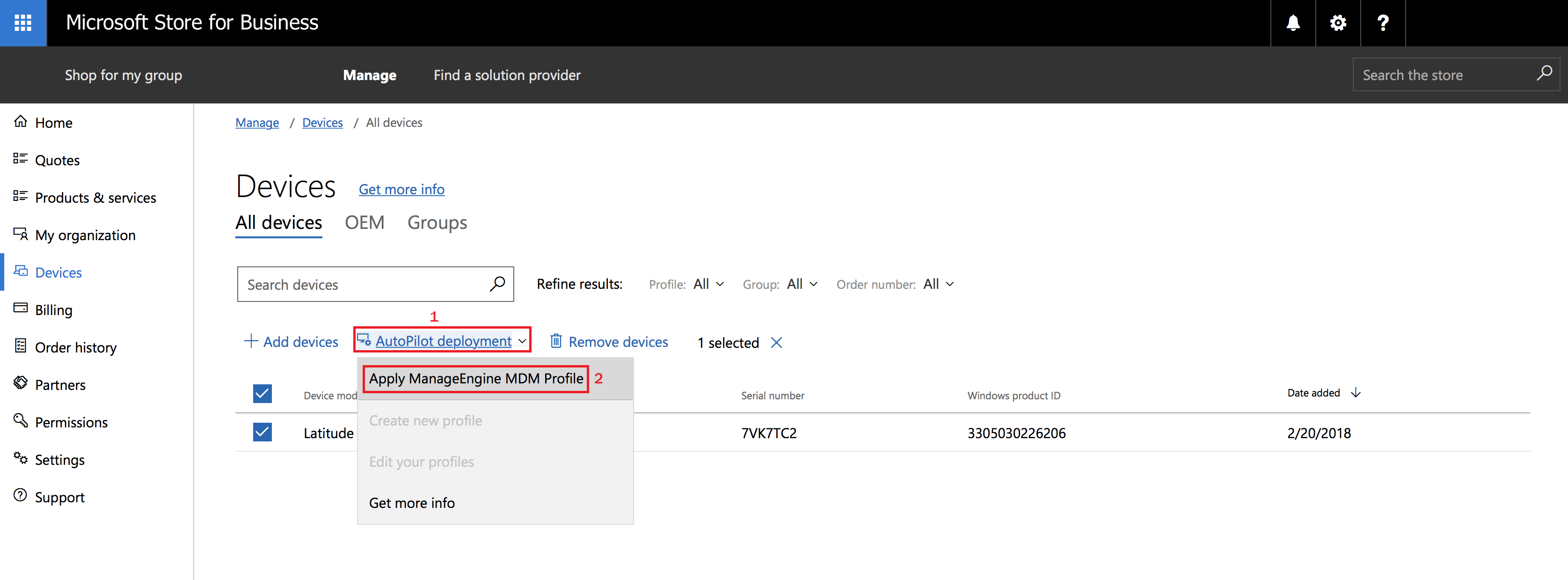Select Apply ManageEngine MDM Profile option
The image size is (1568, 580).
point(475,378)
